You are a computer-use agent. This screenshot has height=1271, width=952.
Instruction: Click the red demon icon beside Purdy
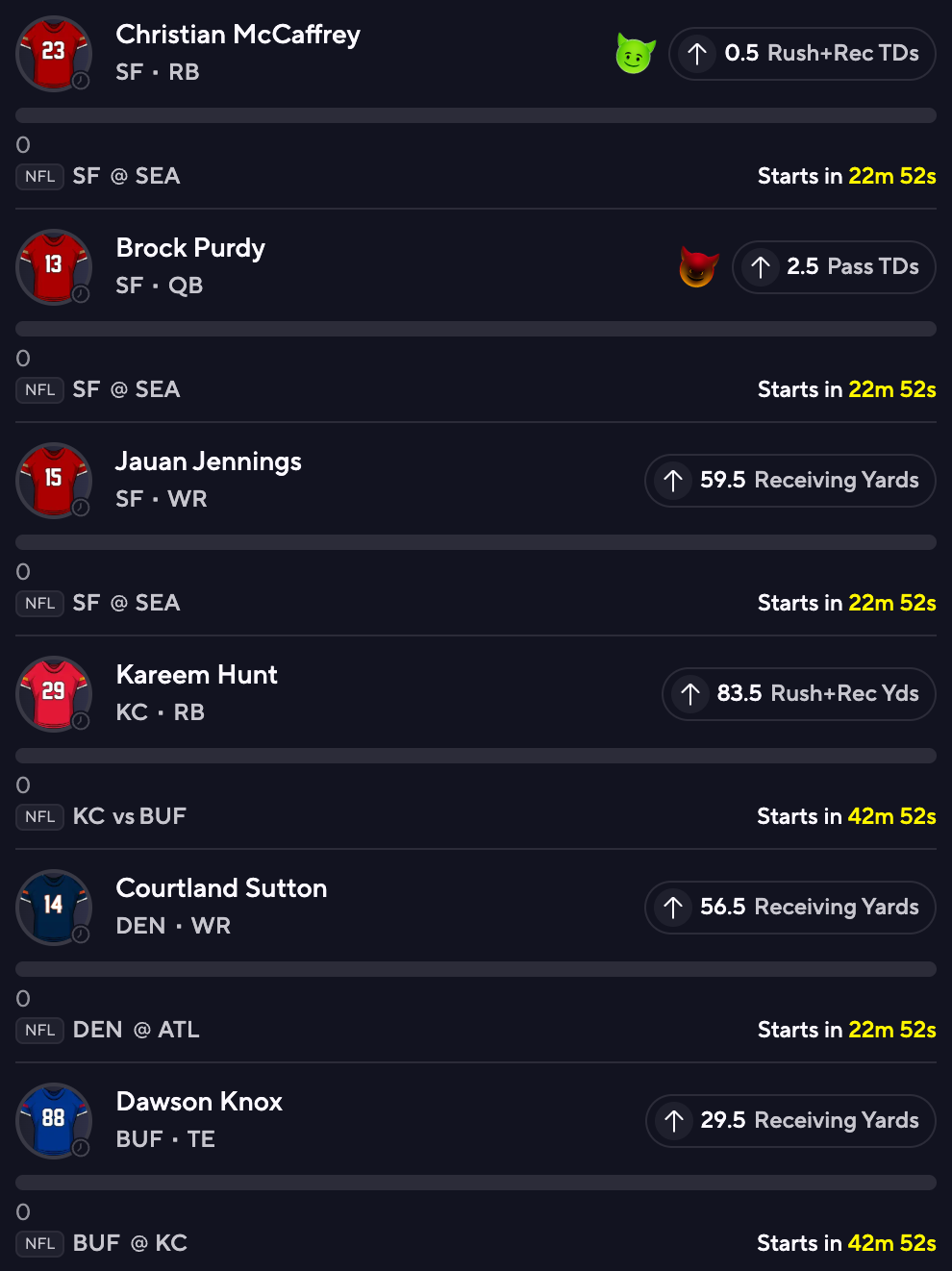click(x=698, y=267)
